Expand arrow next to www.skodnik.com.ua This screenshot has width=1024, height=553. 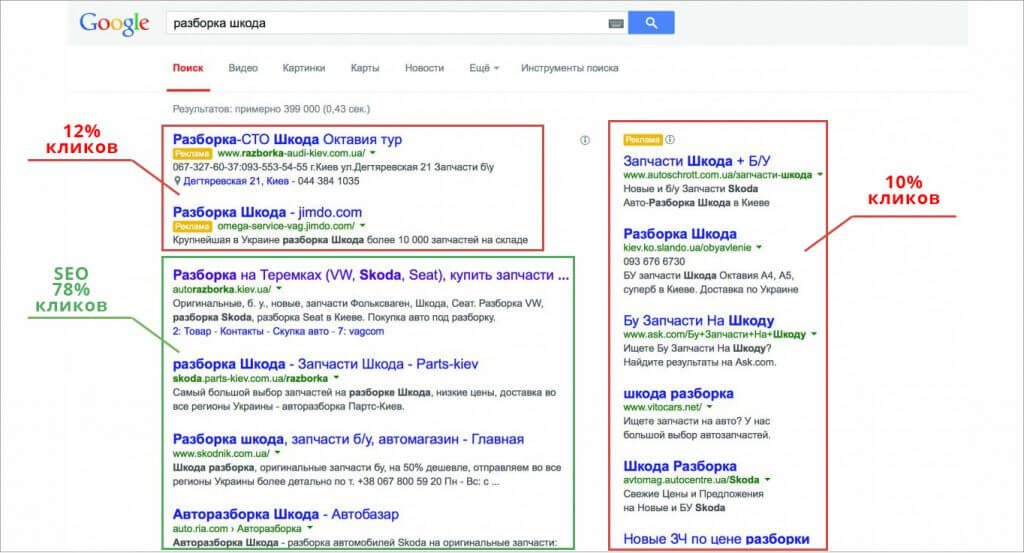point(278,453)
